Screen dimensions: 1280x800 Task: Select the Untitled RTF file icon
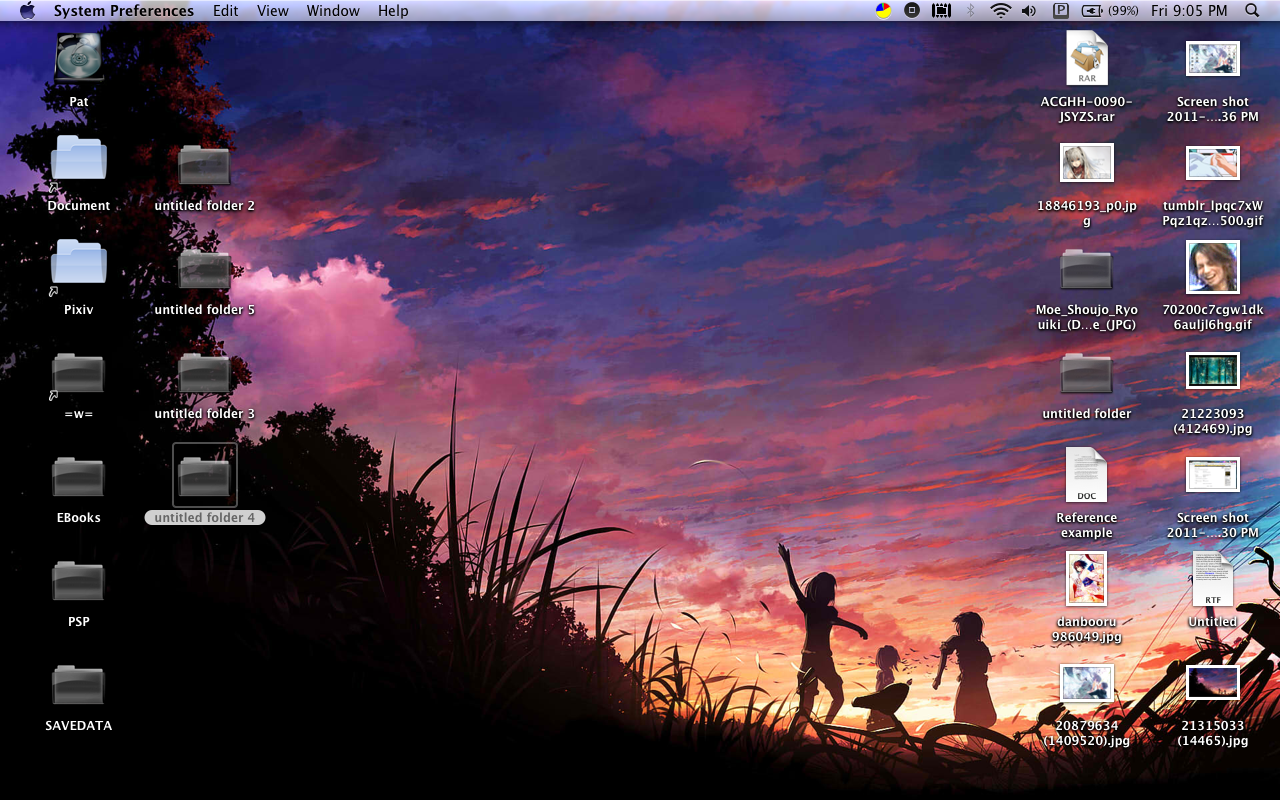(x=1213, y=578)
